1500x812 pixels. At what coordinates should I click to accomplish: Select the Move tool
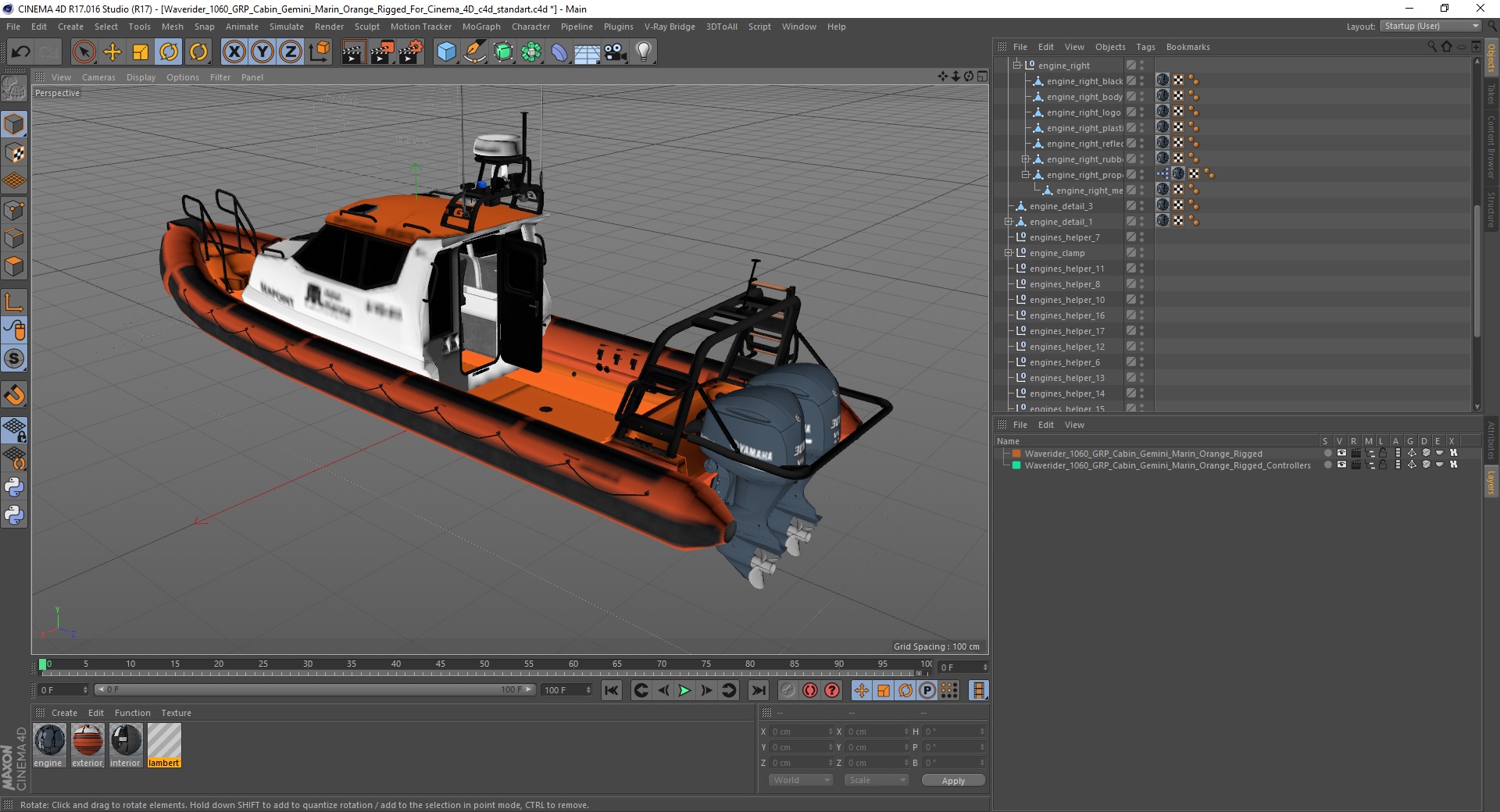tap(112, 52)
